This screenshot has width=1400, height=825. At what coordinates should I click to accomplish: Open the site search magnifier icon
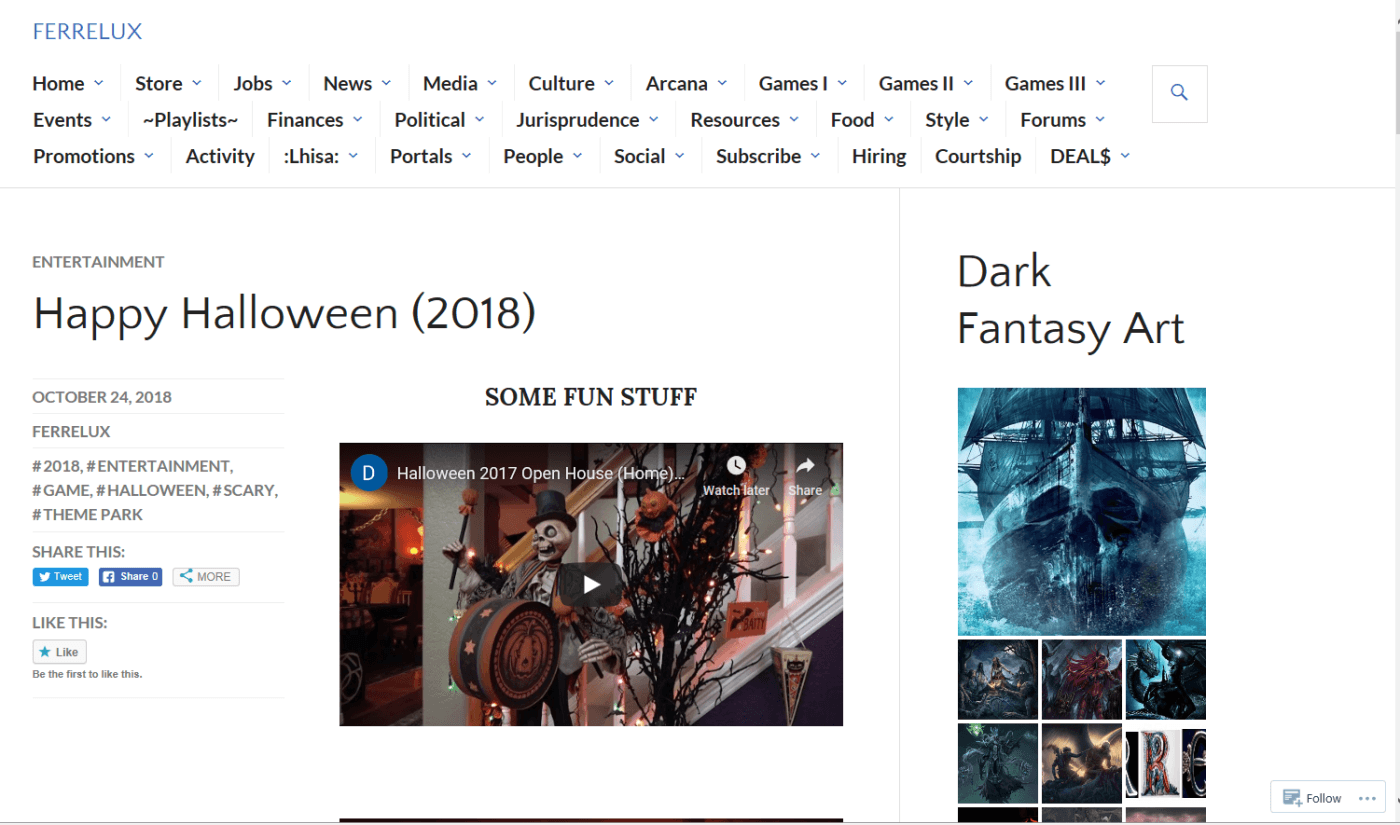(x=1179, y=93)
